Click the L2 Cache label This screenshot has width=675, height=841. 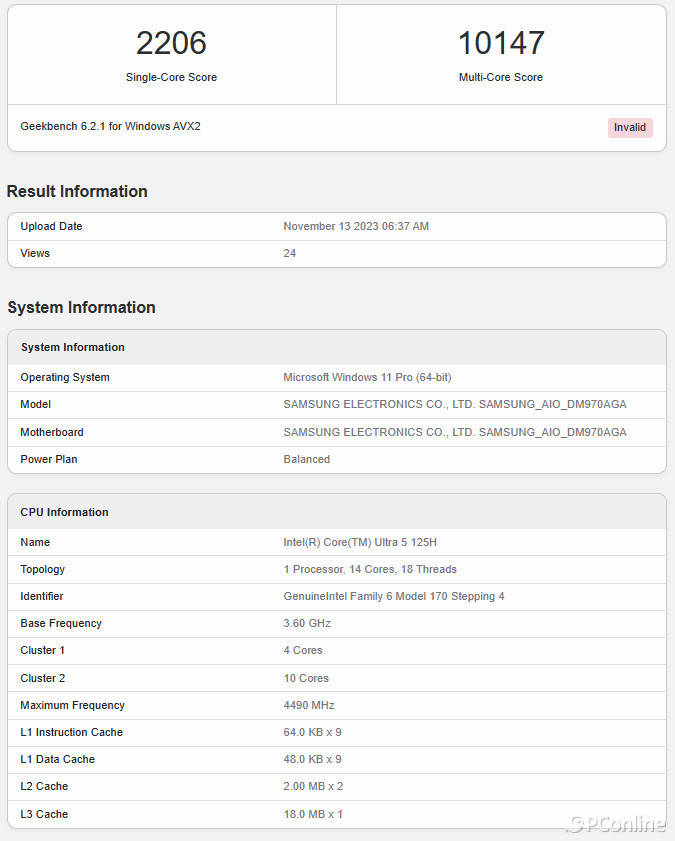click(x=44, y=786)
